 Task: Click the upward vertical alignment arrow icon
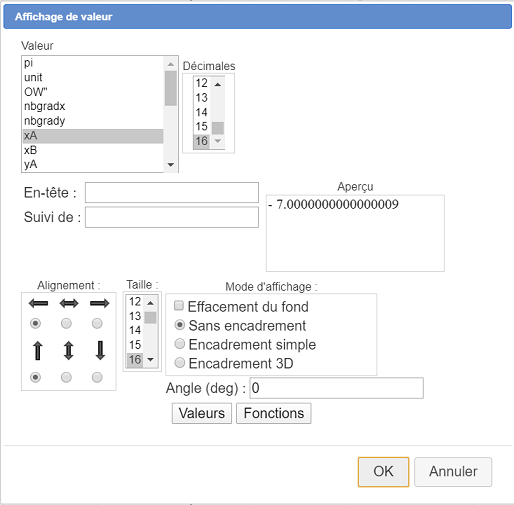(x=38, y=351)
